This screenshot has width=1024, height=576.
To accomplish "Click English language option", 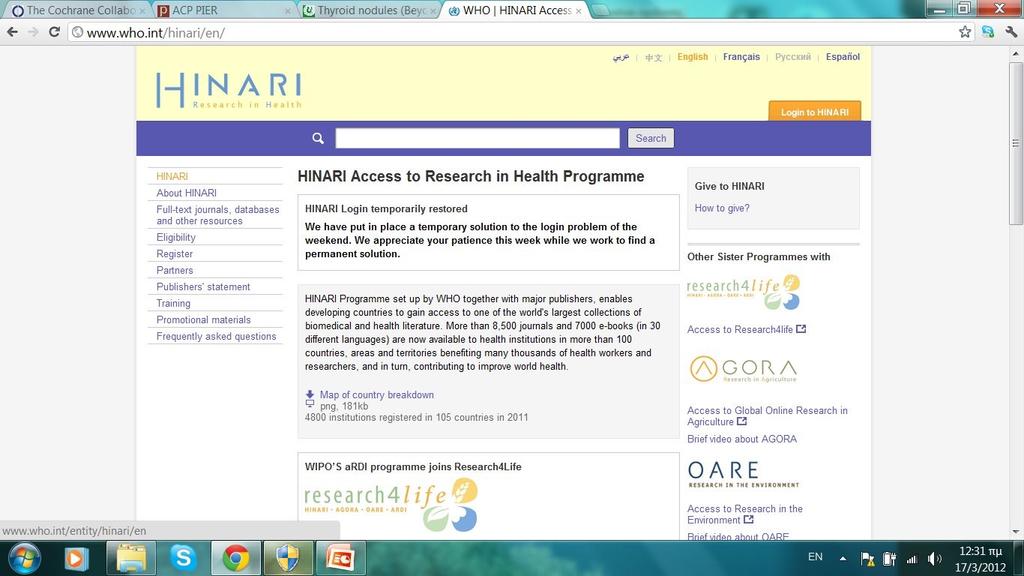I will [692, 57].
